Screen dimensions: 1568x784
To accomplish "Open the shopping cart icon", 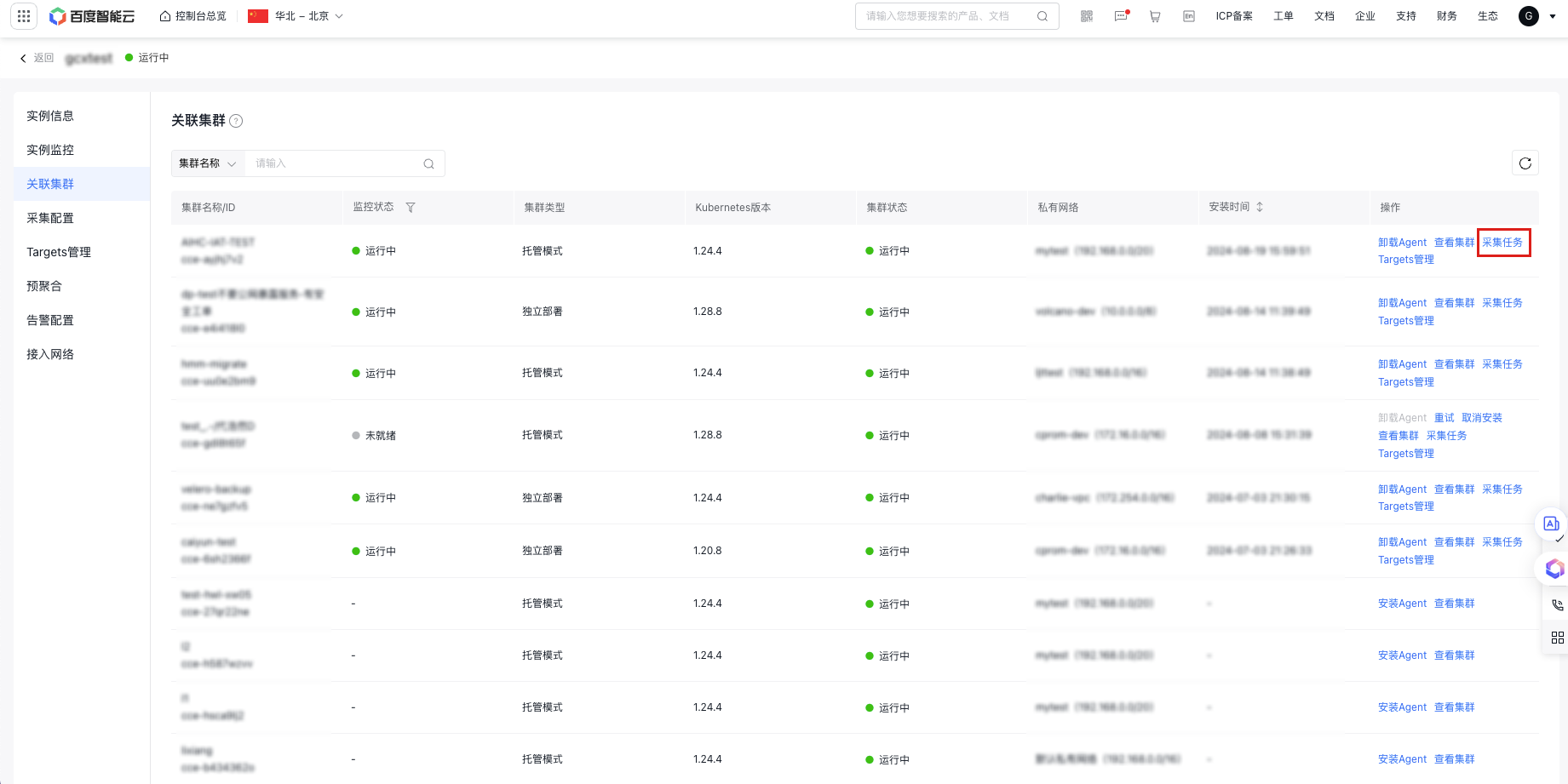I will 1155,16.
